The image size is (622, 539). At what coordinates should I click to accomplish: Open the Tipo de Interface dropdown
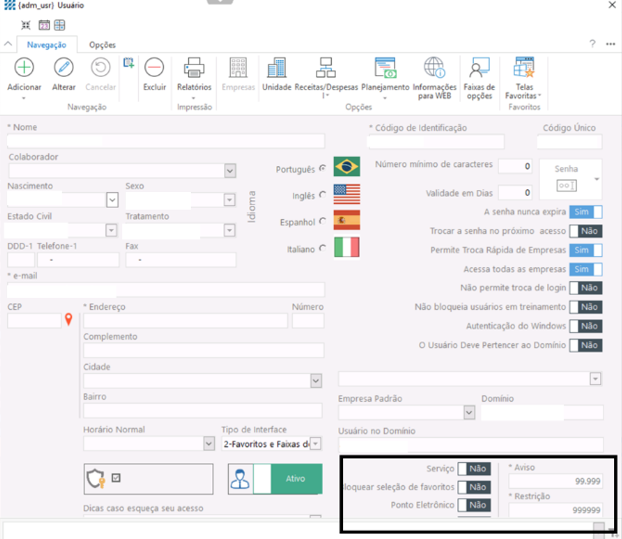point(315,443)
